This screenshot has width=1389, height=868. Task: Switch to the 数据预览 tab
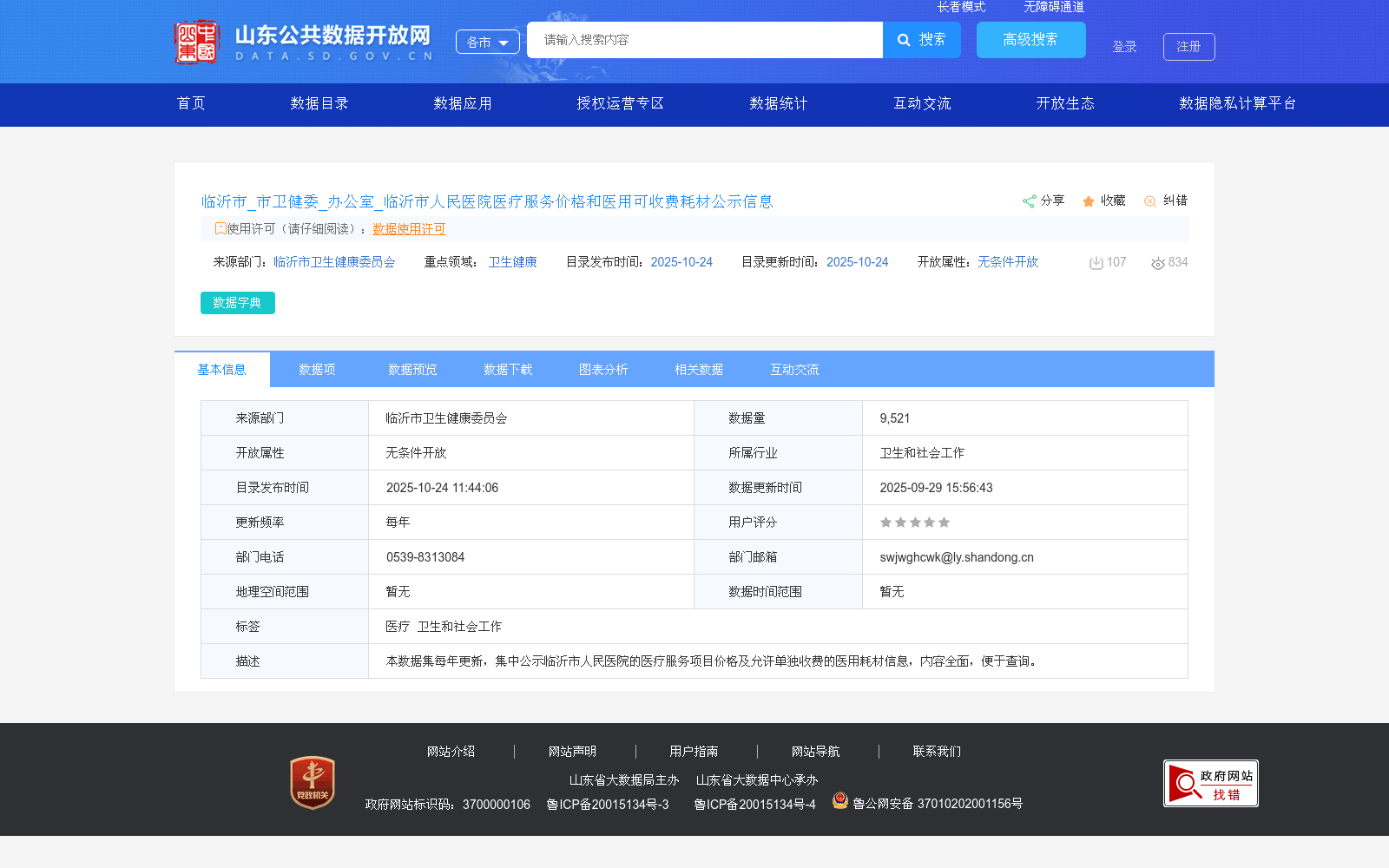pyautogui.click(x=412, y=369)
